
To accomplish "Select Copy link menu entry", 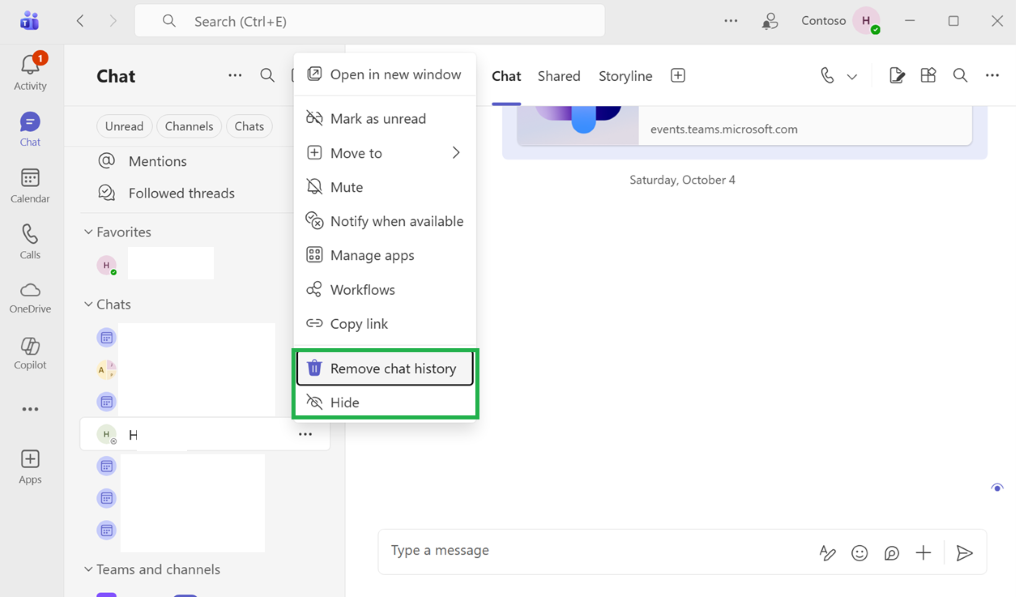I will (x=385, y=324).
